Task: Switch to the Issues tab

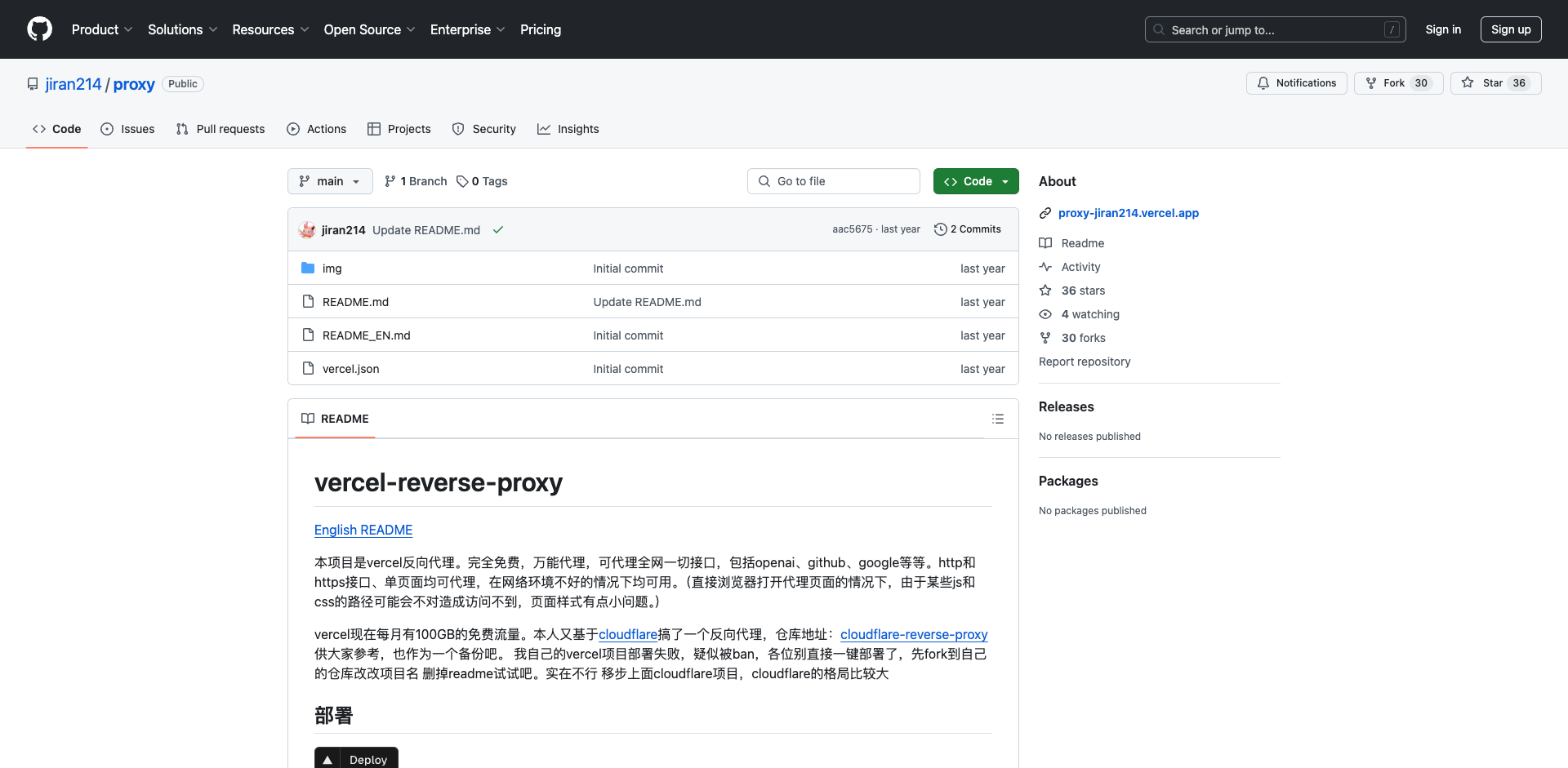Action: 127,129
